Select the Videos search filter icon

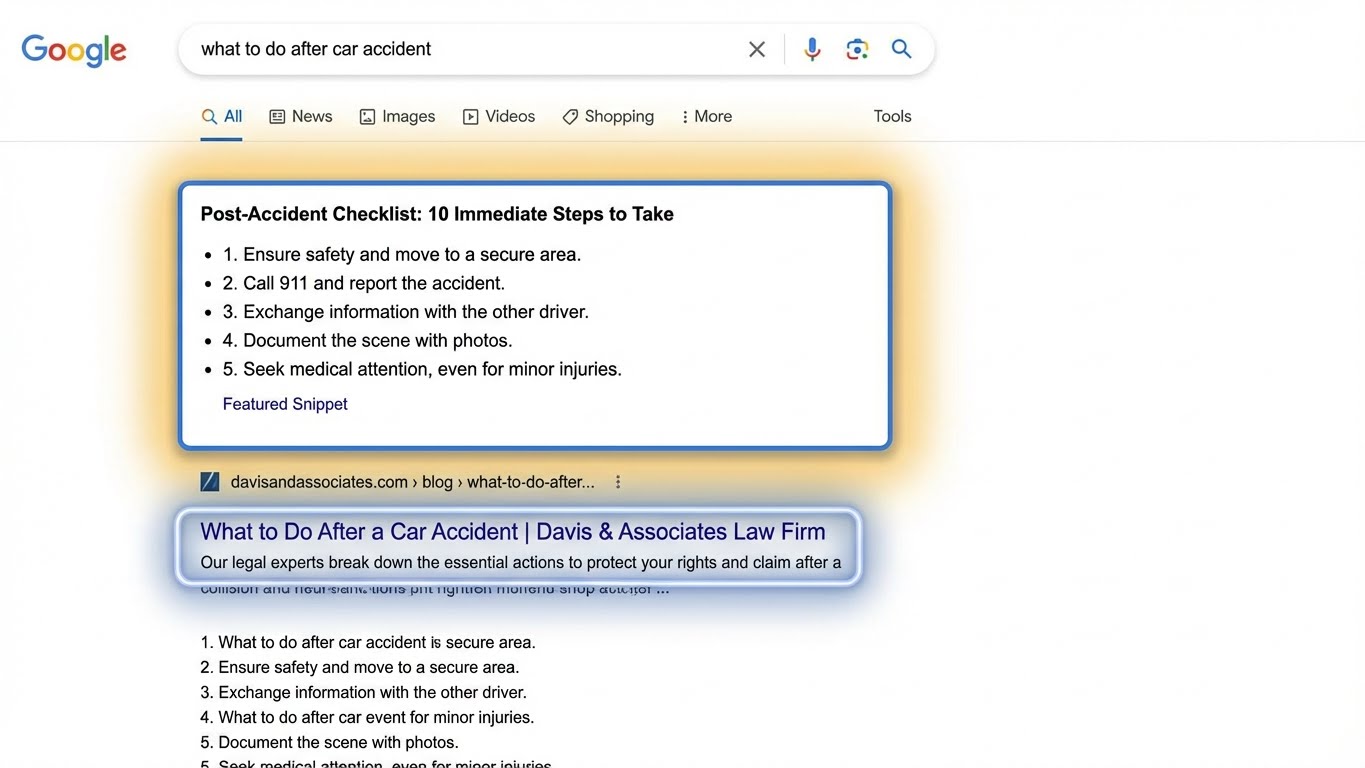click(x=469, y=116)
